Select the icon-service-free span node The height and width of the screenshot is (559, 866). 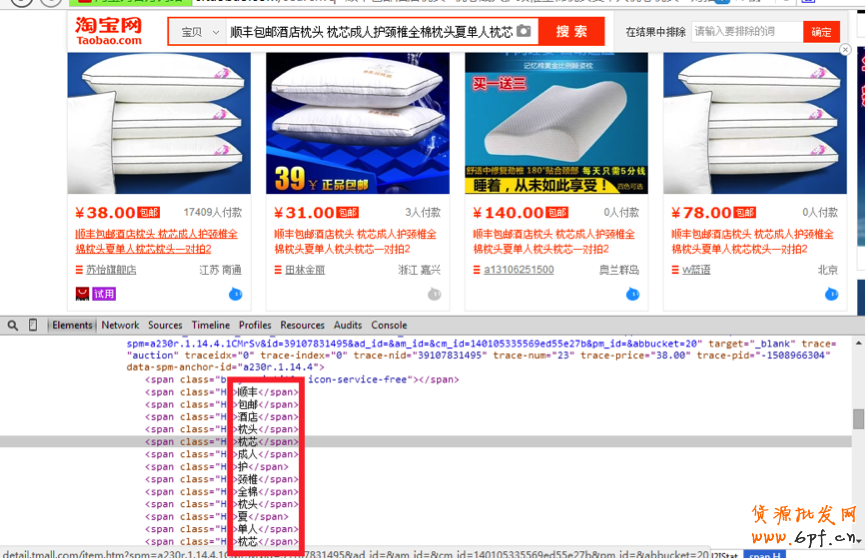(302, 379)
